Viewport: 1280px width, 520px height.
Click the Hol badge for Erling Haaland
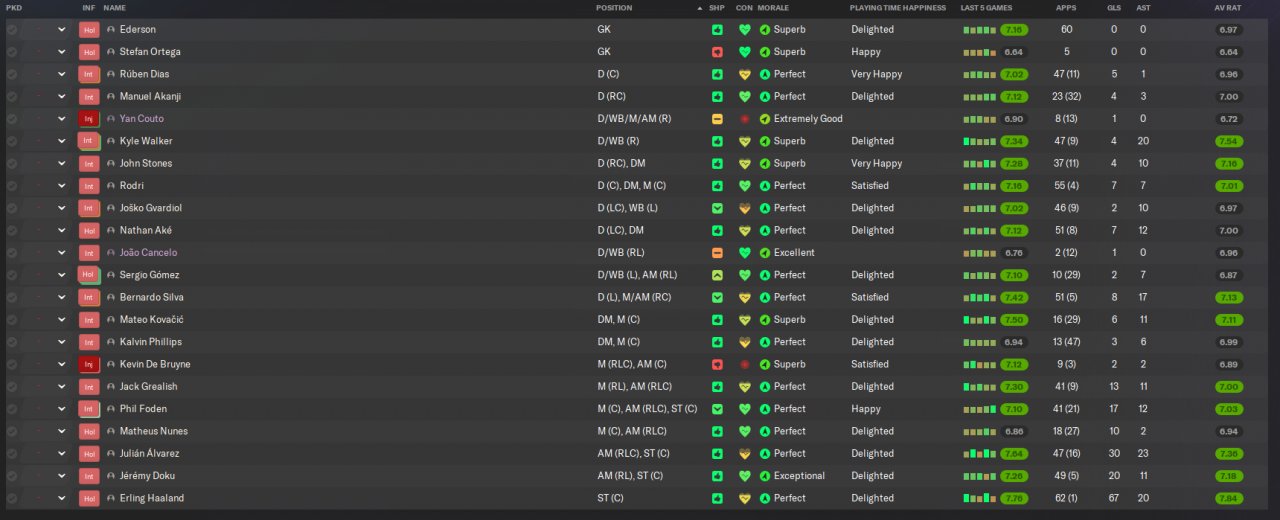(x=89, y=498)
